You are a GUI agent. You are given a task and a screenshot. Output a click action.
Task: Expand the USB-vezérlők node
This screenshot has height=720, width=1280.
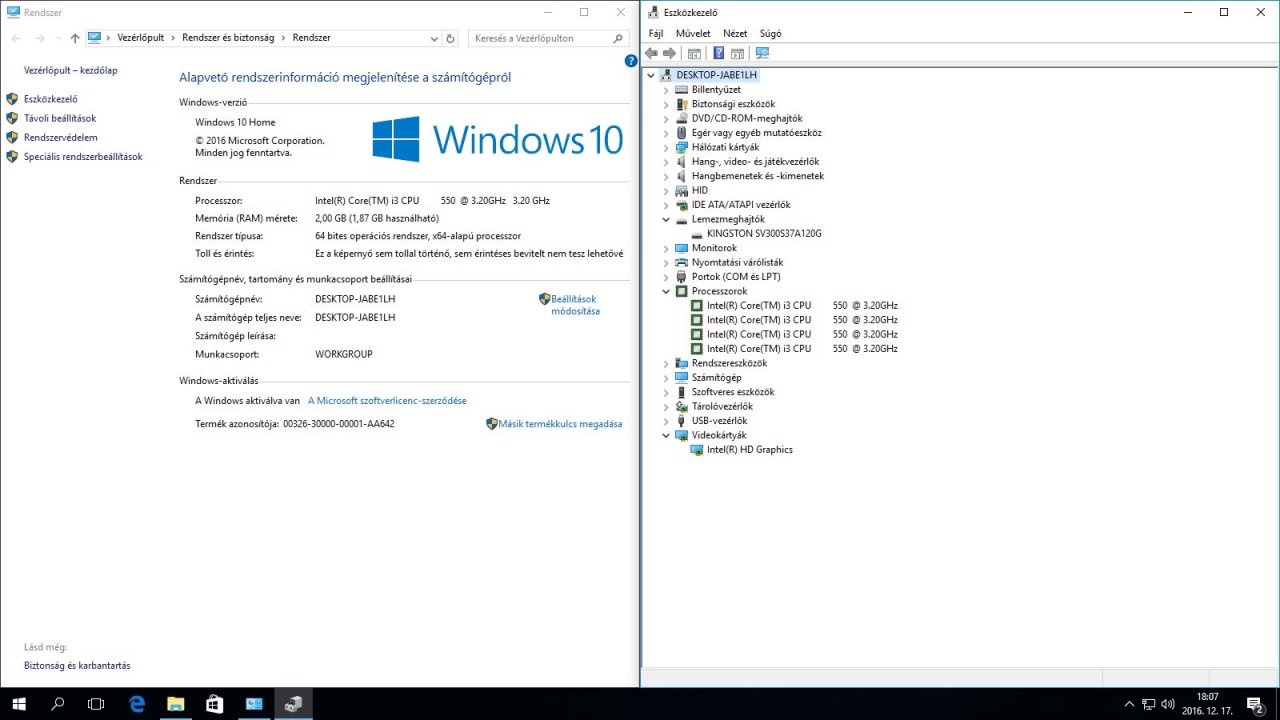666,421
